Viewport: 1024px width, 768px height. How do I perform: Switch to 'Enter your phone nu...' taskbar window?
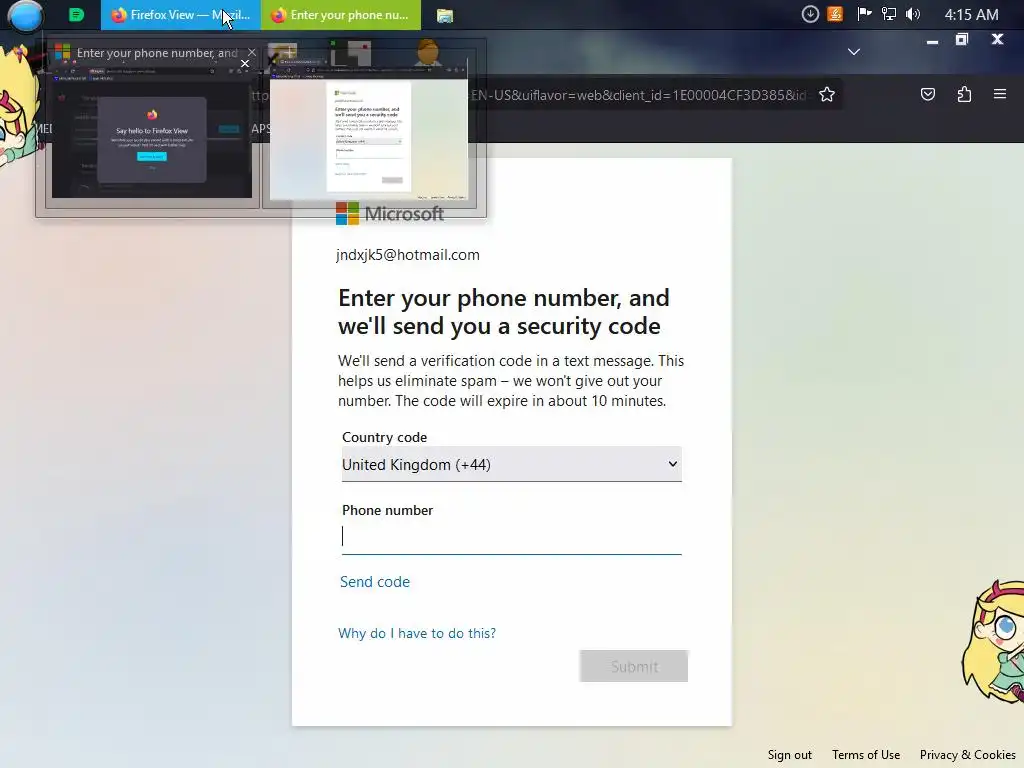click(x=341, y=15)
